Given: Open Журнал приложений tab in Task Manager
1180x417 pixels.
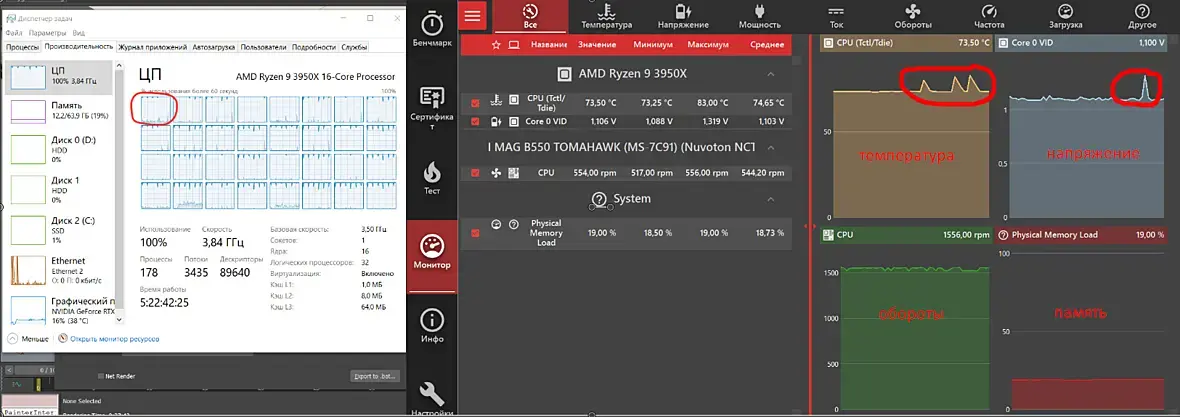Looking at the screenshot, I should coord(153,47).
